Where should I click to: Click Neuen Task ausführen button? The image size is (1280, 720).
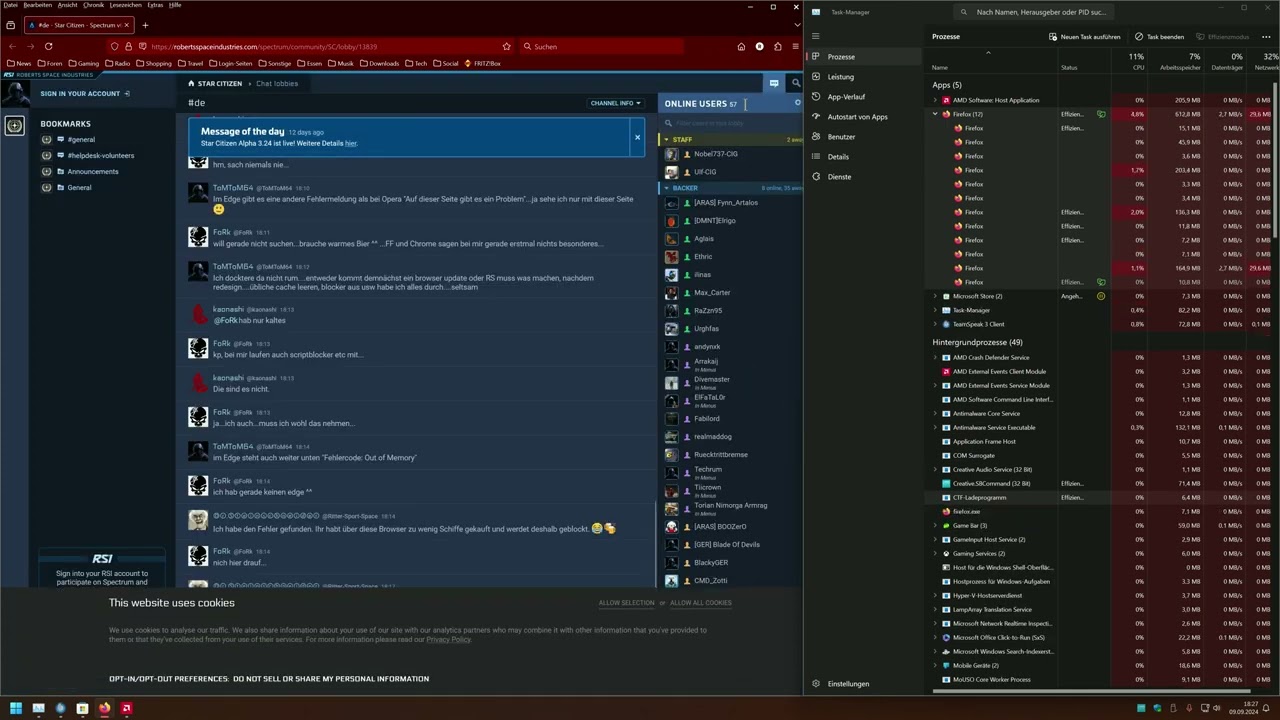coord(1084,37)
